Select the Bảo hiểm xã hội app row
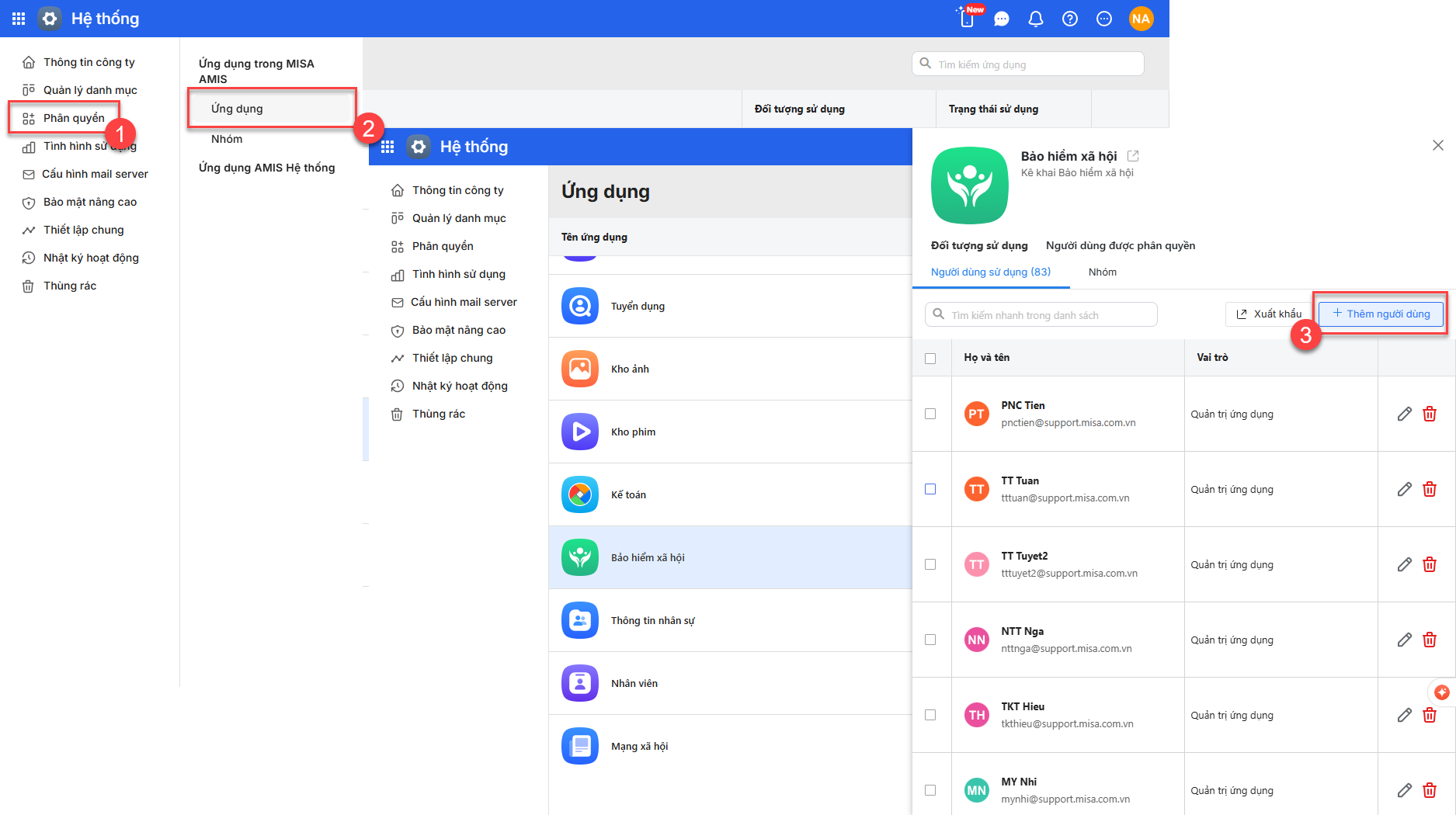 point(730,557)
